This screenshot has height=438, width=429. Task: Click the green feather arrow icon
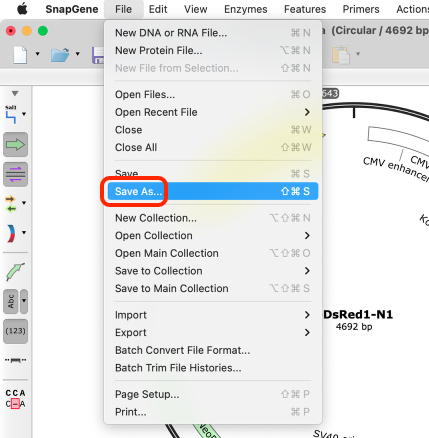[15, 272]
